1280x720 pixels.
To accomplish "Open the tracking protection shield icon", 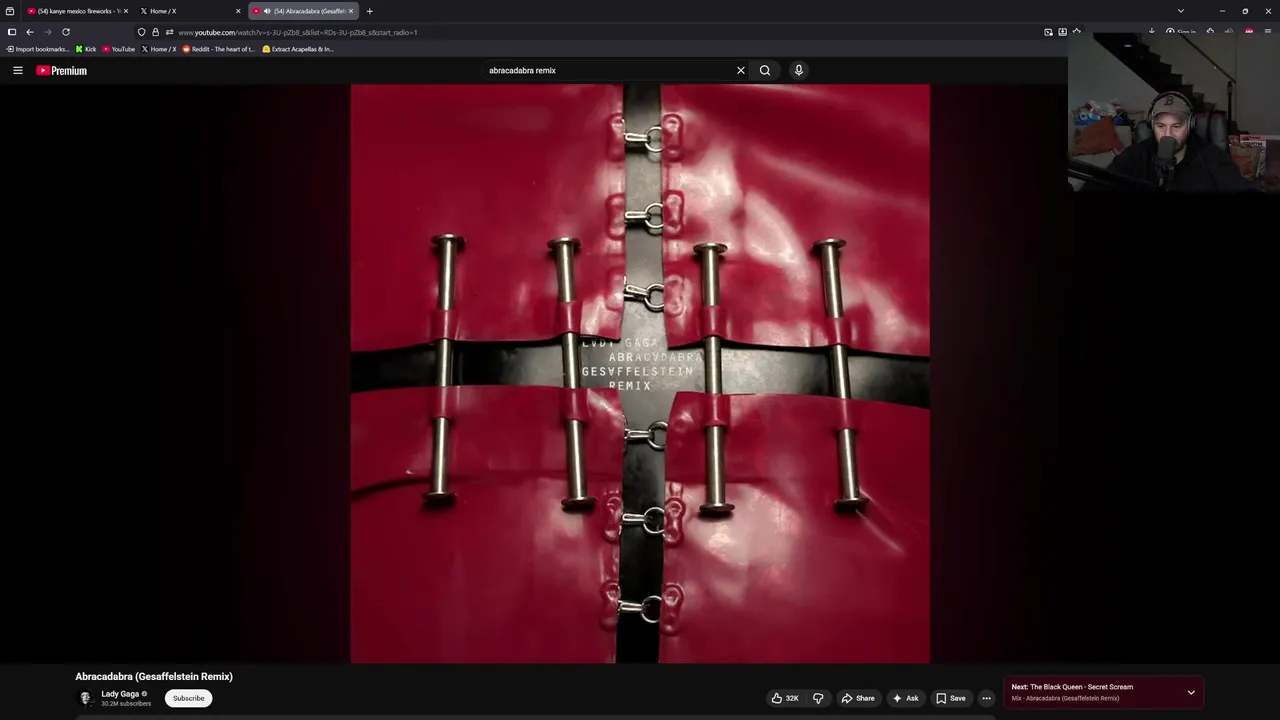I will pos(141,32).
